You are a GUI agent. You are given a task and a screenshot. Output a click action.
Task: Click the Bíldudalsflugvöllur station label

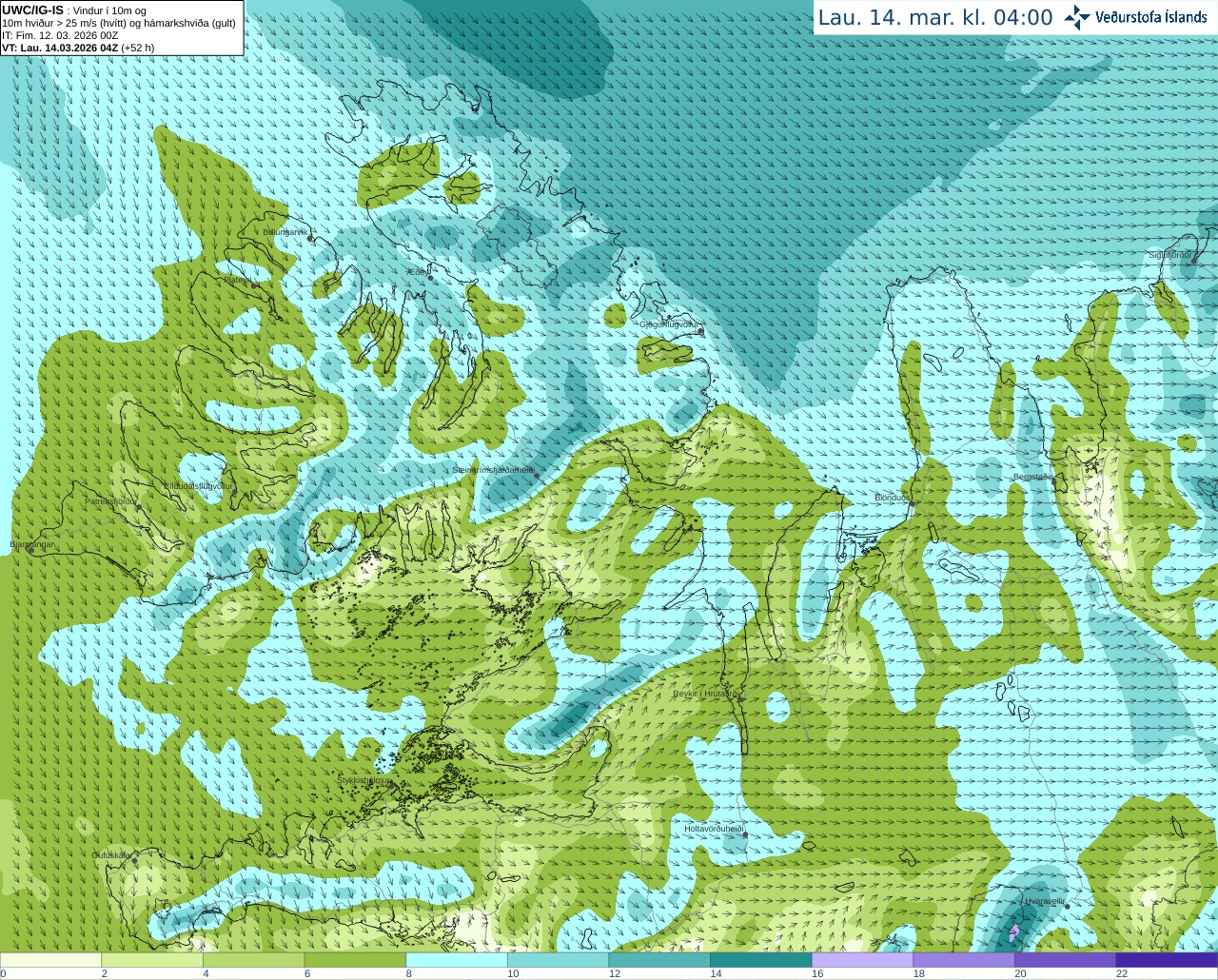pyautogui.click(x=198, y=485)
